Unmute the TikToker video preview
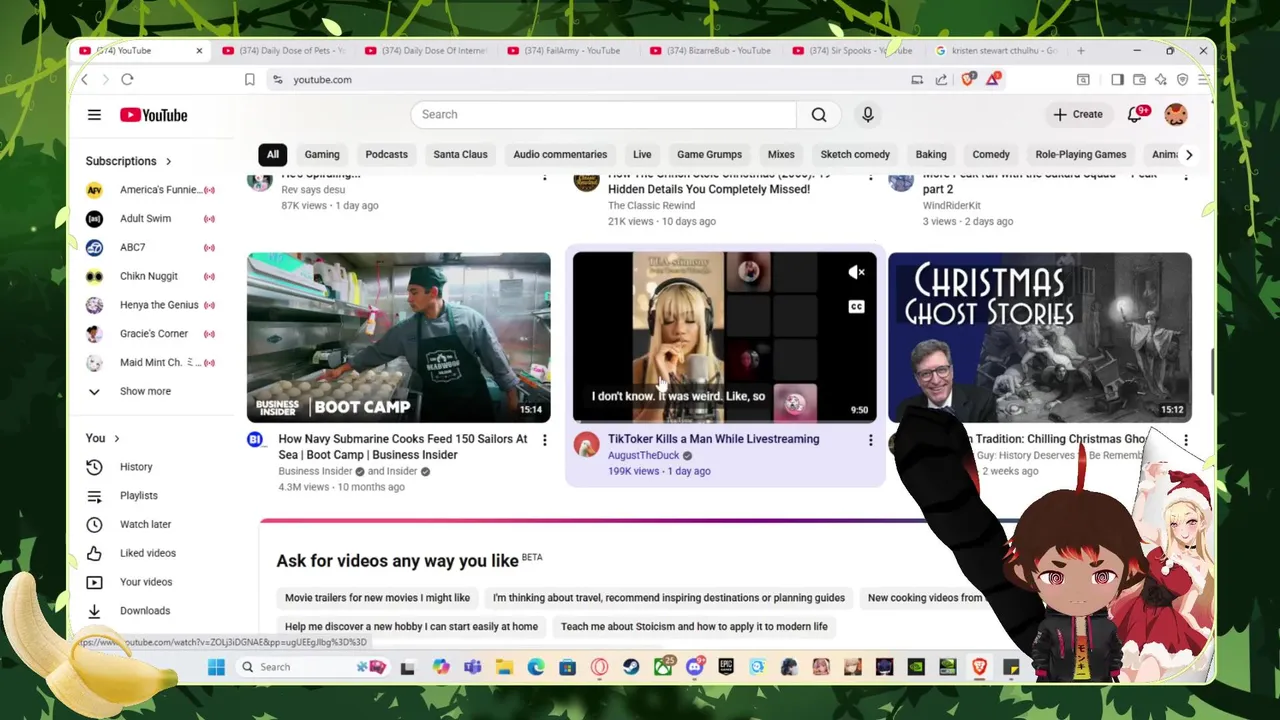This screenshot has width=1280, height=720. click(856, 272)
